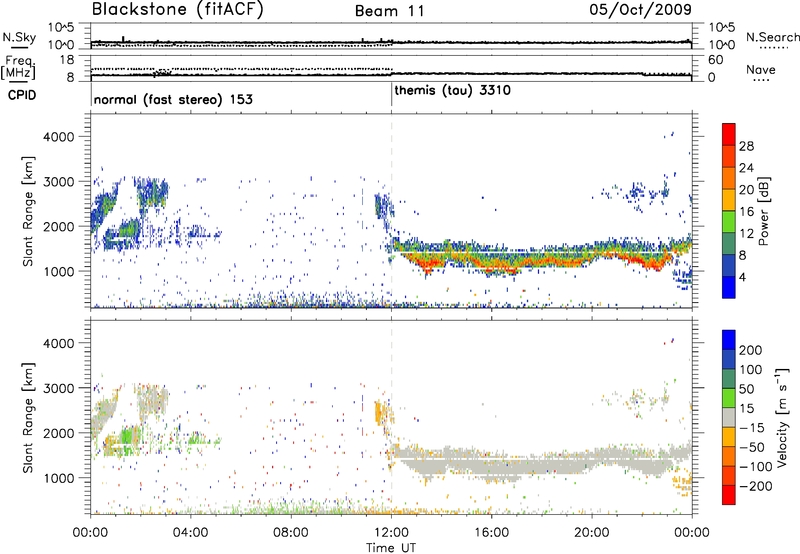Click the '4000' tick on power panel

coord(59,137)
